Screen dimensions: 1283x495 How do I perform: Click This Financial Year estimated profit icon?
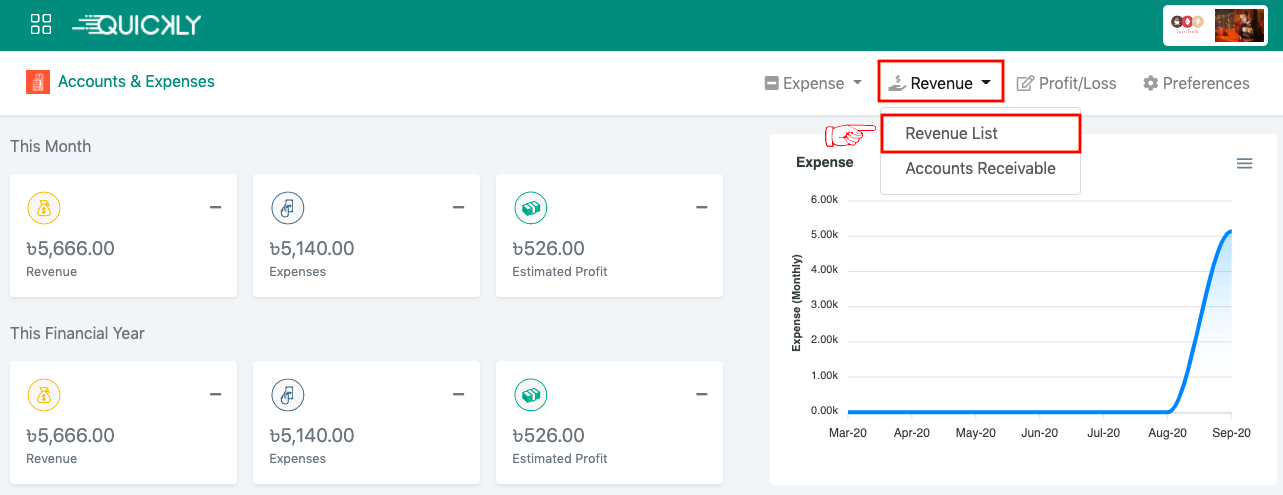530,395
